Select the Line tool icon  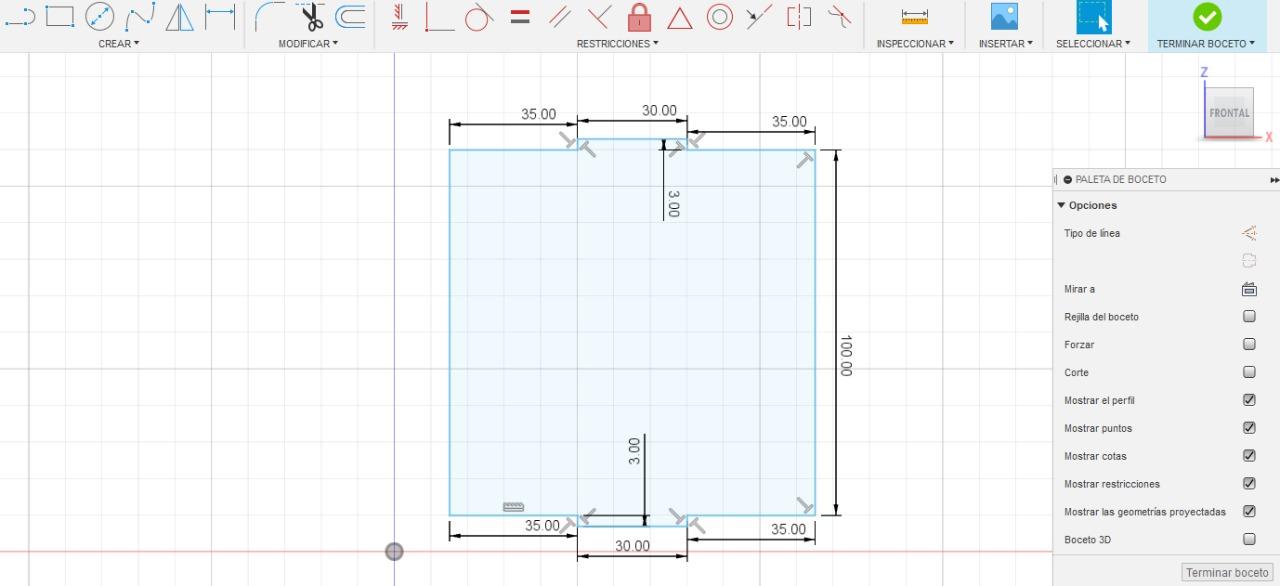tap(22, 16)
